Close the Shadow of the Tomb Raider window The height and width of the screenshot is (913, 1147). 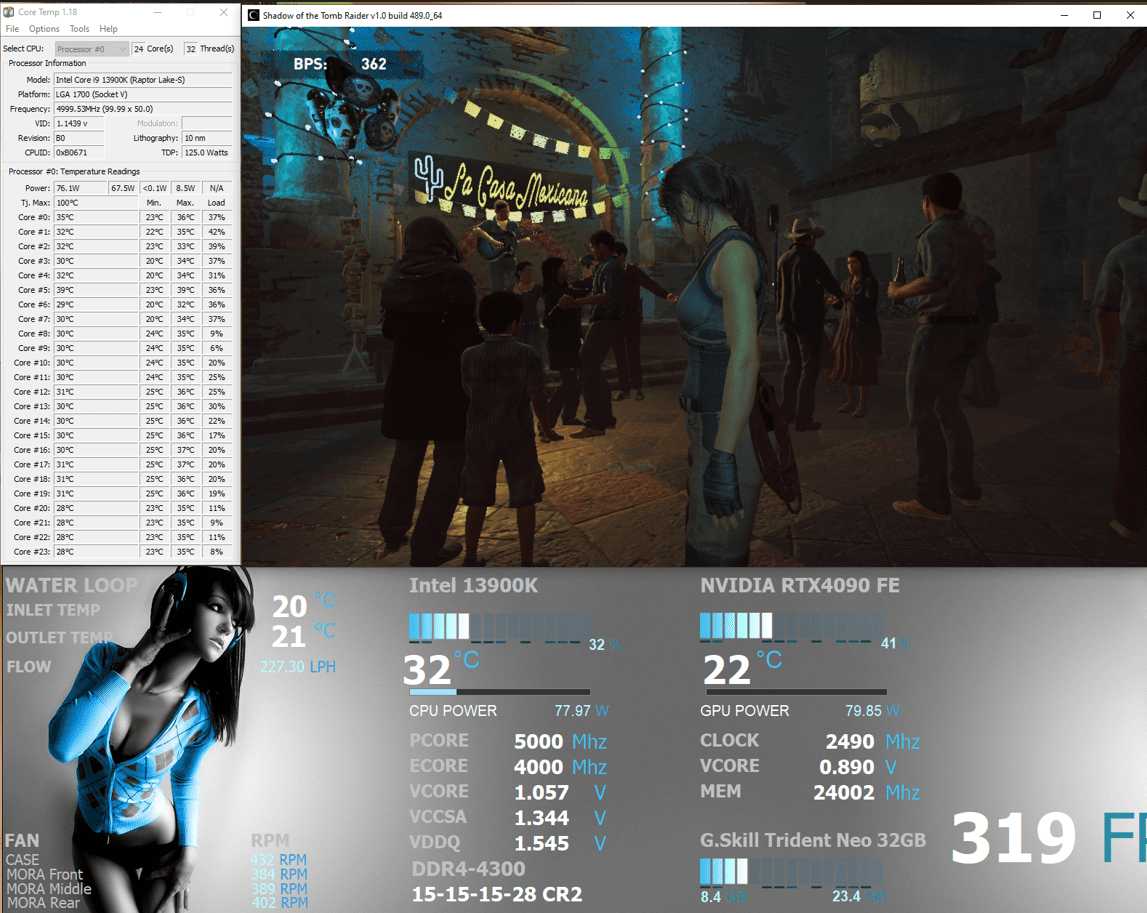coord(1129,15)
